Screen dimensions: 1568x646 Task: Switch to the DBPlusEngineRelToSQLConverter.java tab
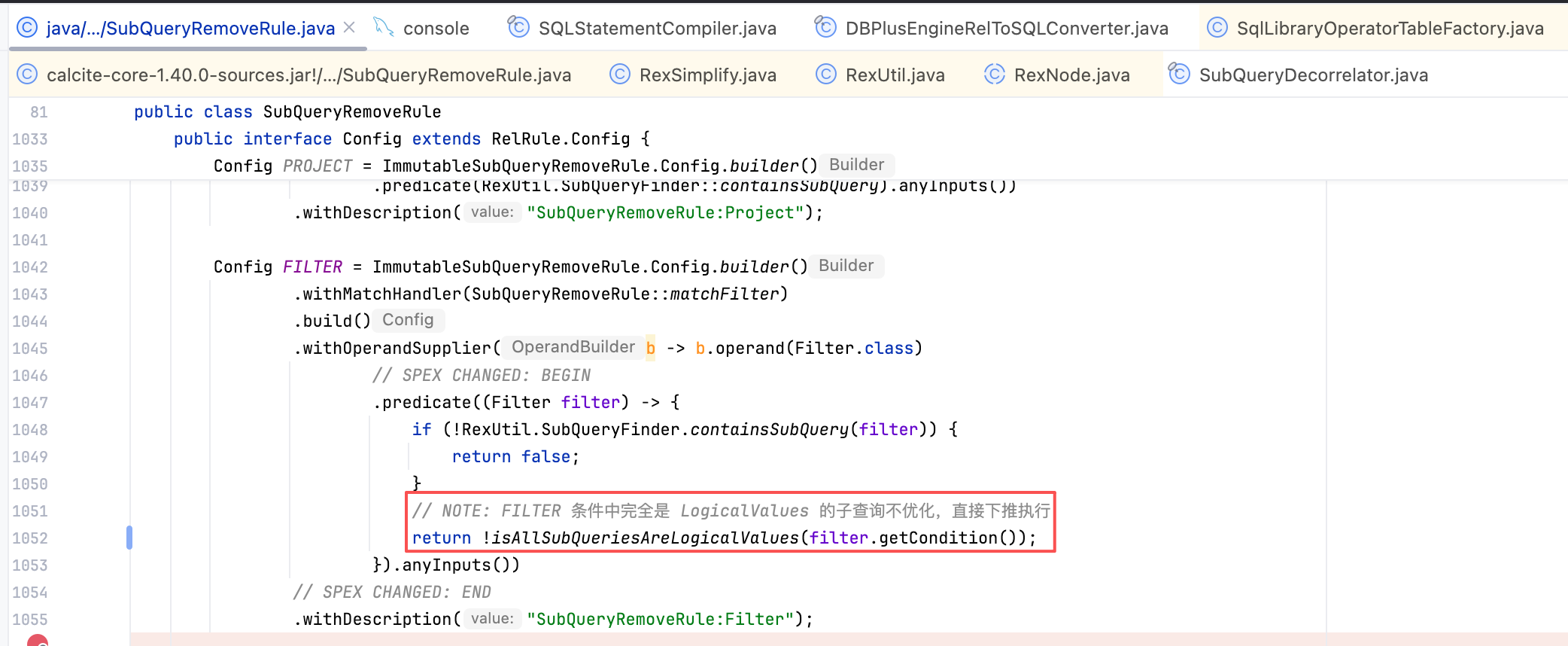click(x=1006, y=29)
